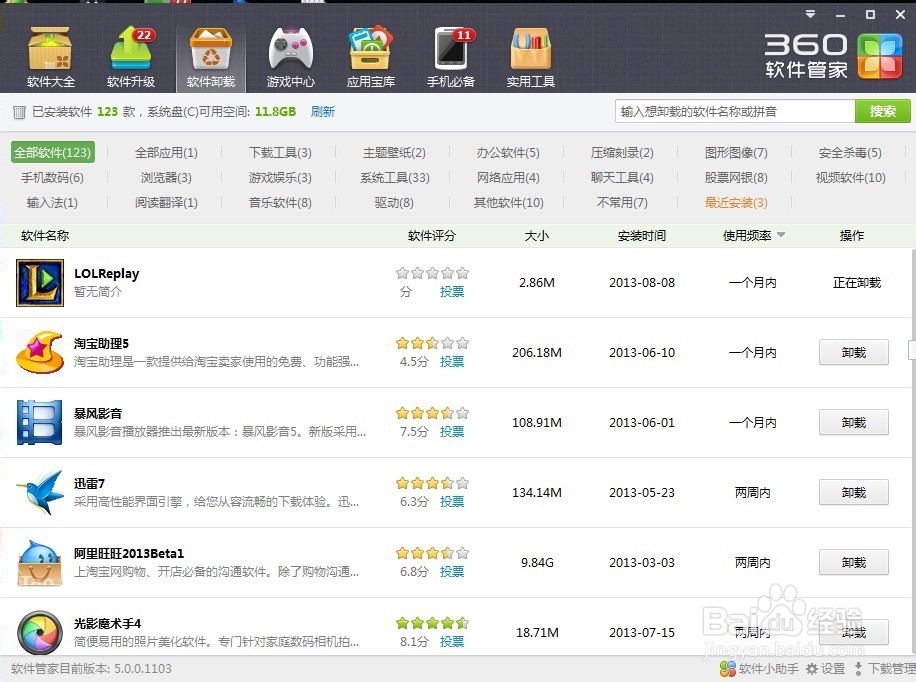Screen dimensions: 916x682
Task: Click the 安装时间 column header
Action: tap(641, 236)
